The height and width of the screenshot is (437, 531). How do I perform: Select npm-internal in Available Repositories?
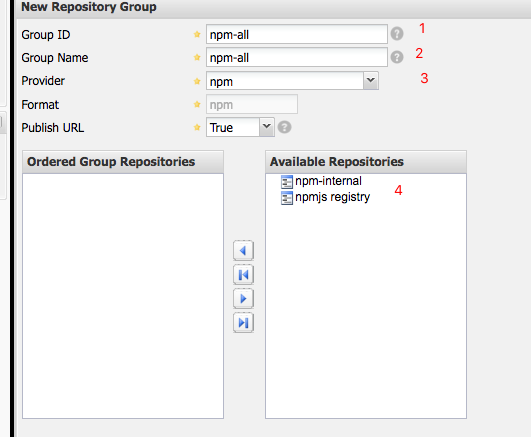[328, 181]
